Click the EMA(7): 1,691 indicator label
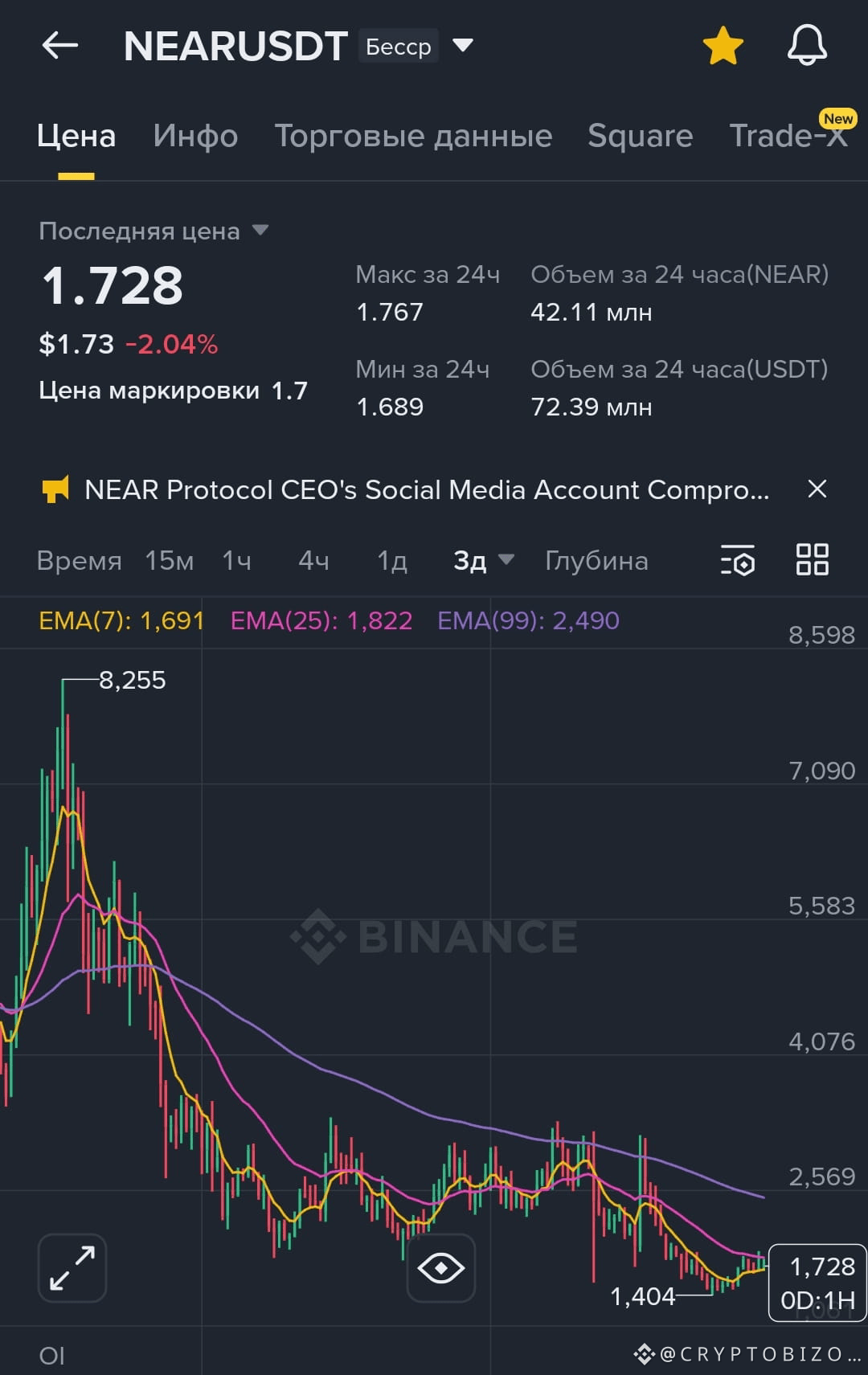Screen dimensions: 868x1375 [x=121, y=620]
